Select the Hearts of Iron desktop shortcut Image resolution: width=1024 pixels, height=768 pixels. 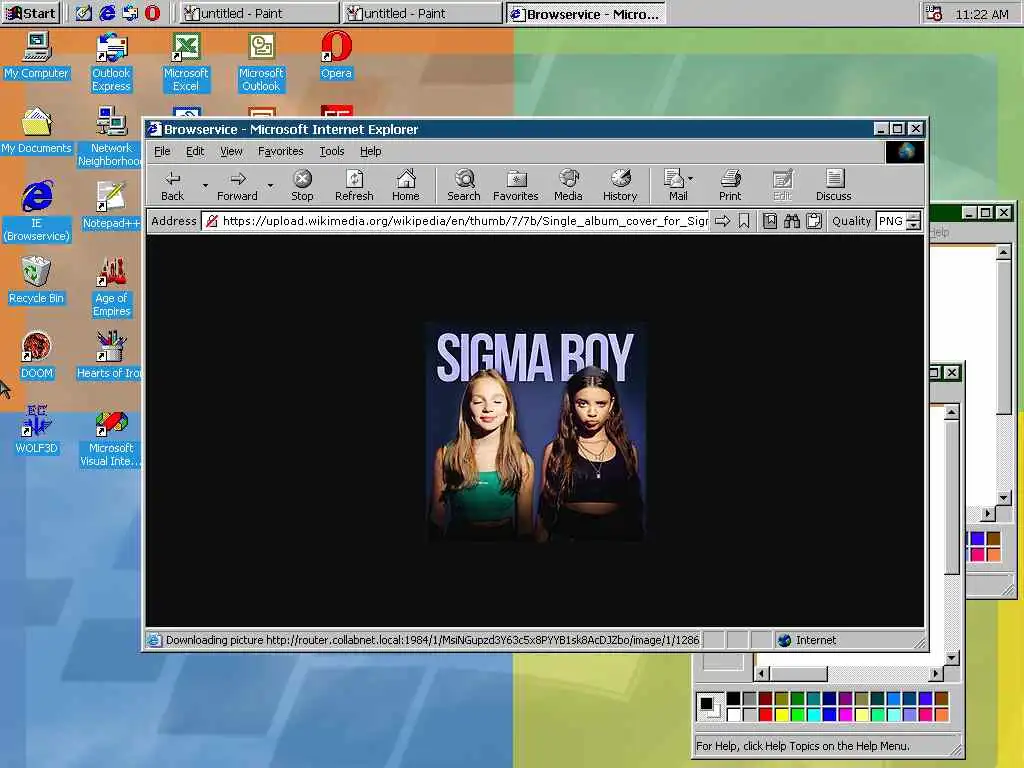click(x=110, y=355)
